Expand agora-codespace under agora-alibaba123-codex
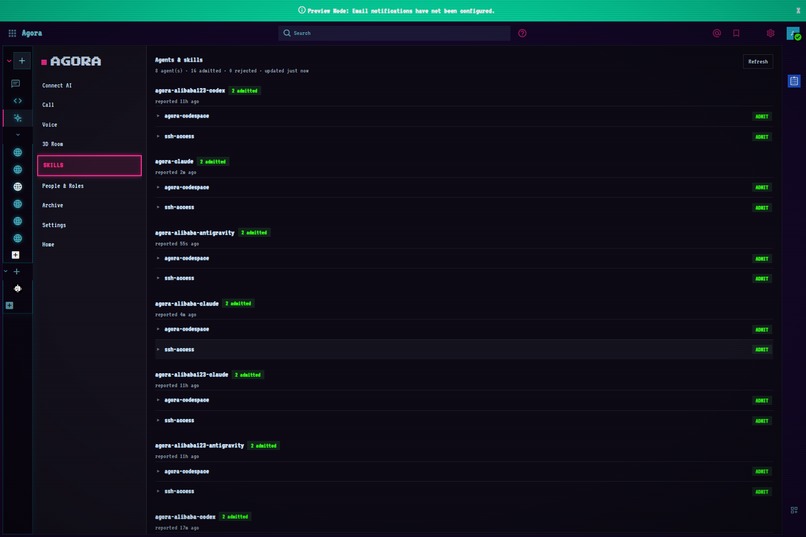Image resolution: width=806 pixels, height=537 pixels. click(x=158, y=116)
